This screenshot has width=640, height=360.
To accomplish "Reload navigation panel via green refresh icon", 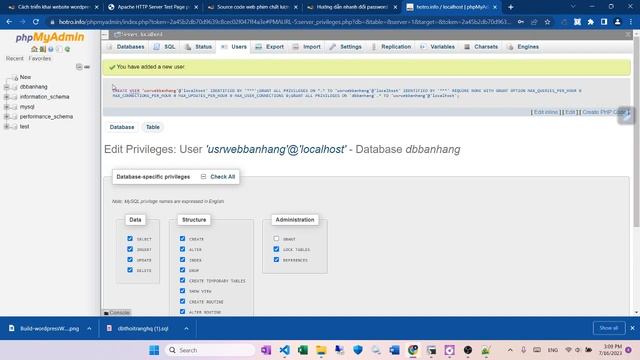I will tap(67, 49).
